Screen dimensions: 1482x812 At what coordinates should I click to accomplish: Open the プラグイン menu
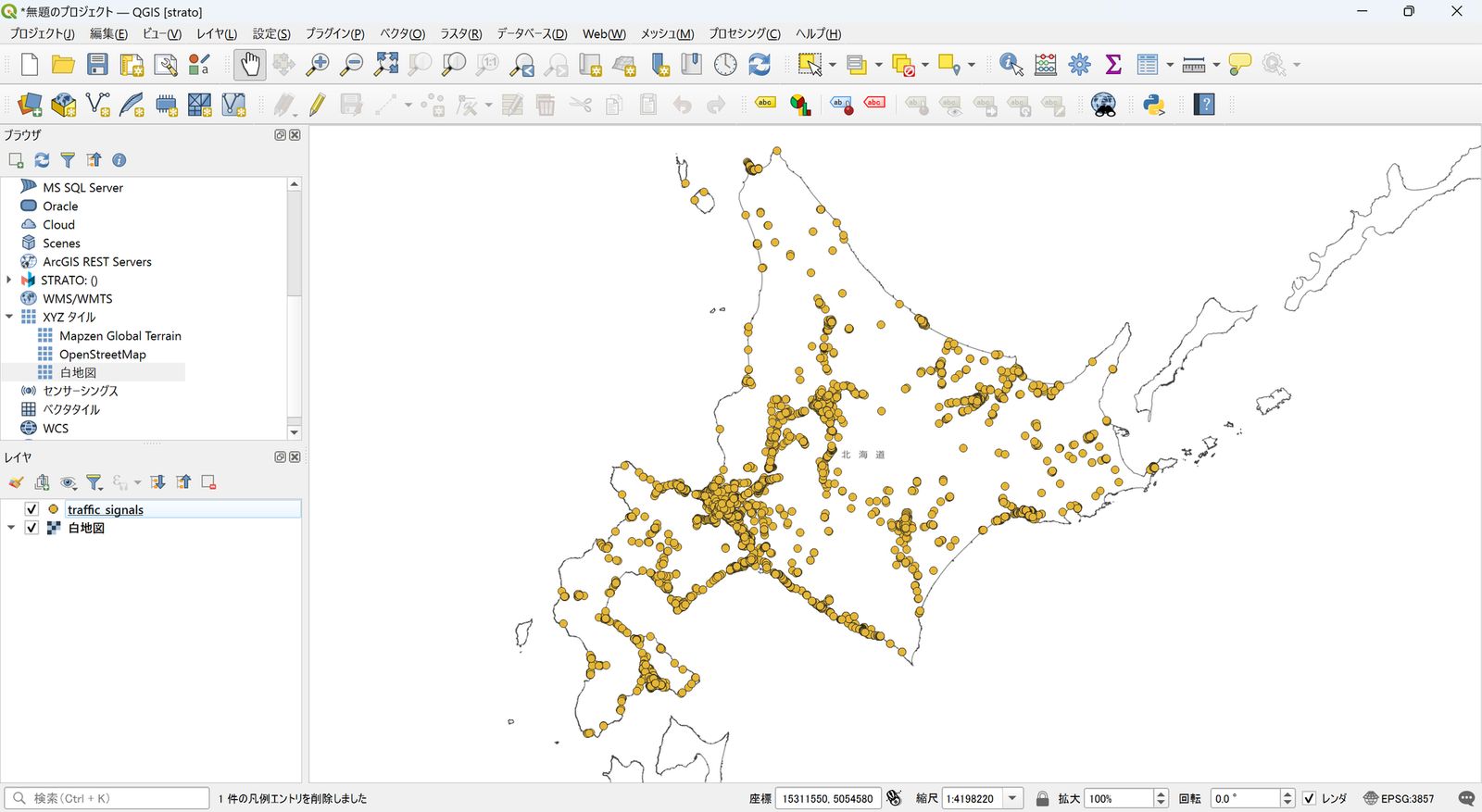[335, 33]
